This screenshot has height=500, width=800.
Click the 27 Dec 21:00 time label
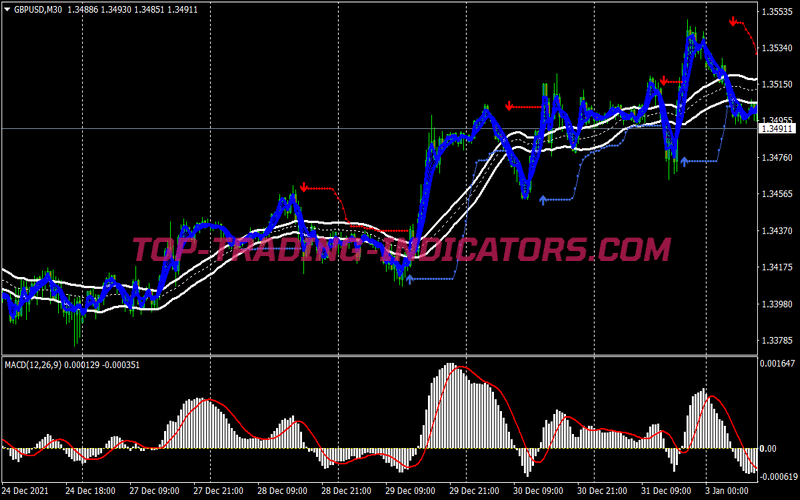pyautogui.click(x=217, y=491)
